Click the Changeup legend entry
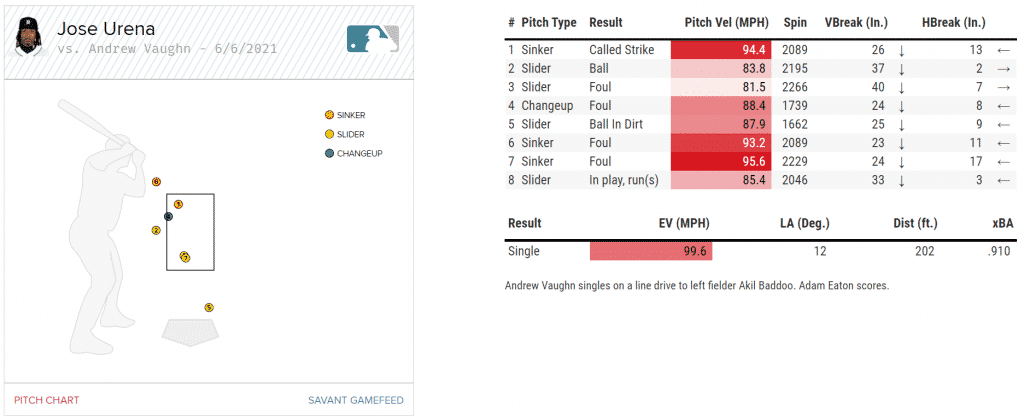The height and width of the screenshot is (419, 1024). coord(355,153)
